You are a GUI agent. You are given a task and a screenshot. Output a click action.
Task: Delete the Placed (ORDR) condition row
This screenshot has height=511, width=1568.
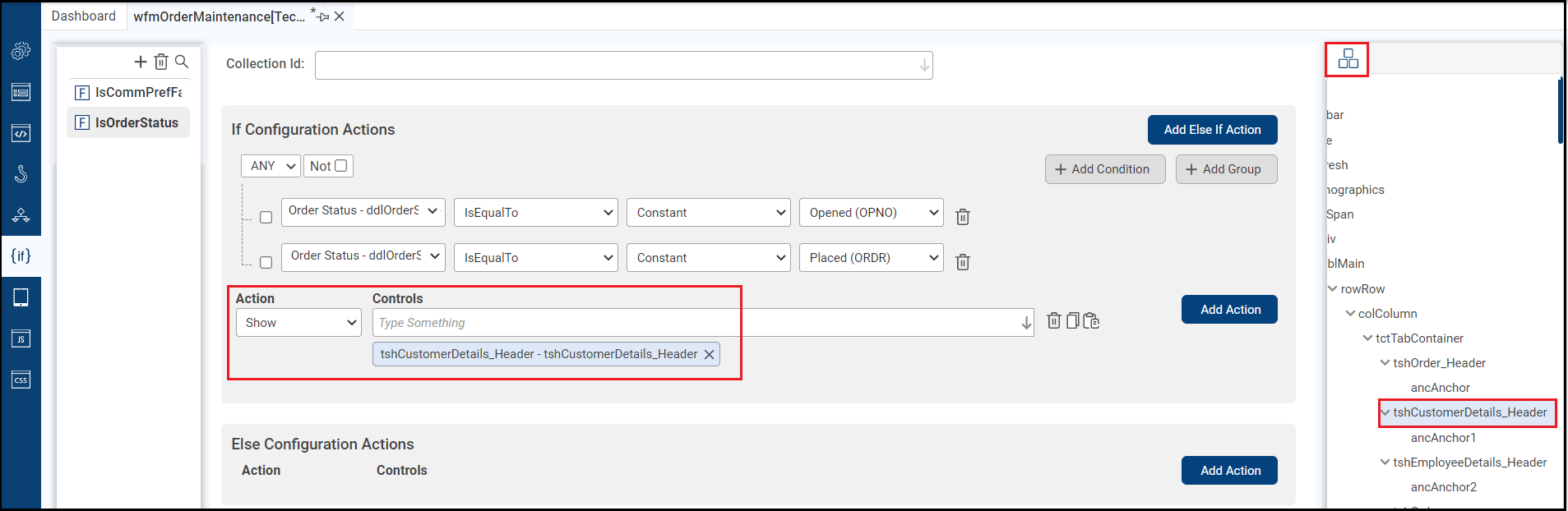963,262
